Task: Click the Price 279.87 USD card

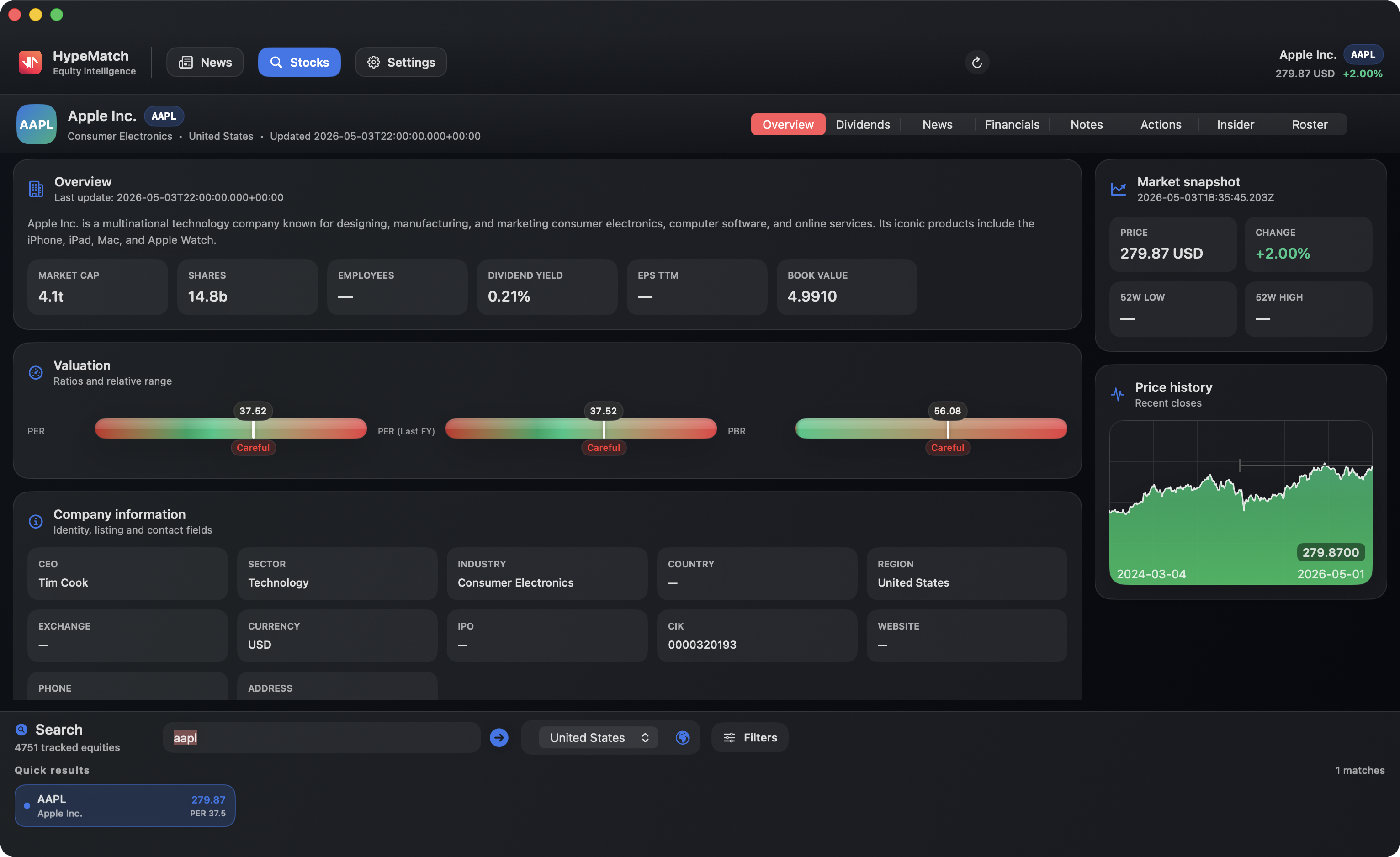Action: coord(1173,244)
